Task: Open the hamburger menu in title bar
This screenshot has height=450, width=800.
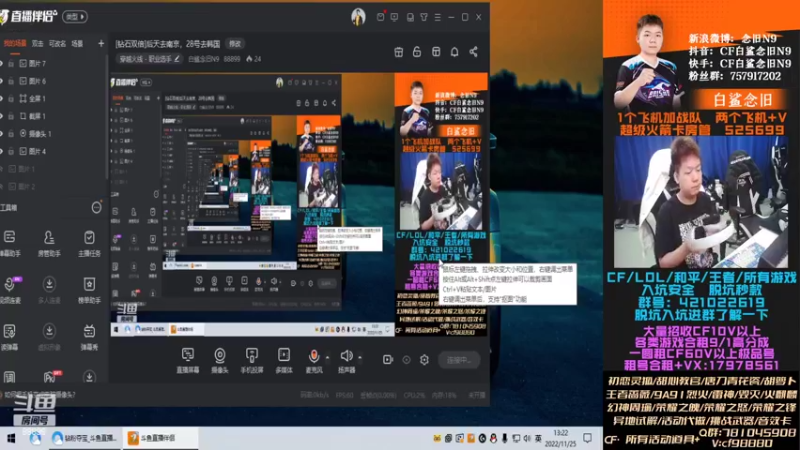Action: 437,17
